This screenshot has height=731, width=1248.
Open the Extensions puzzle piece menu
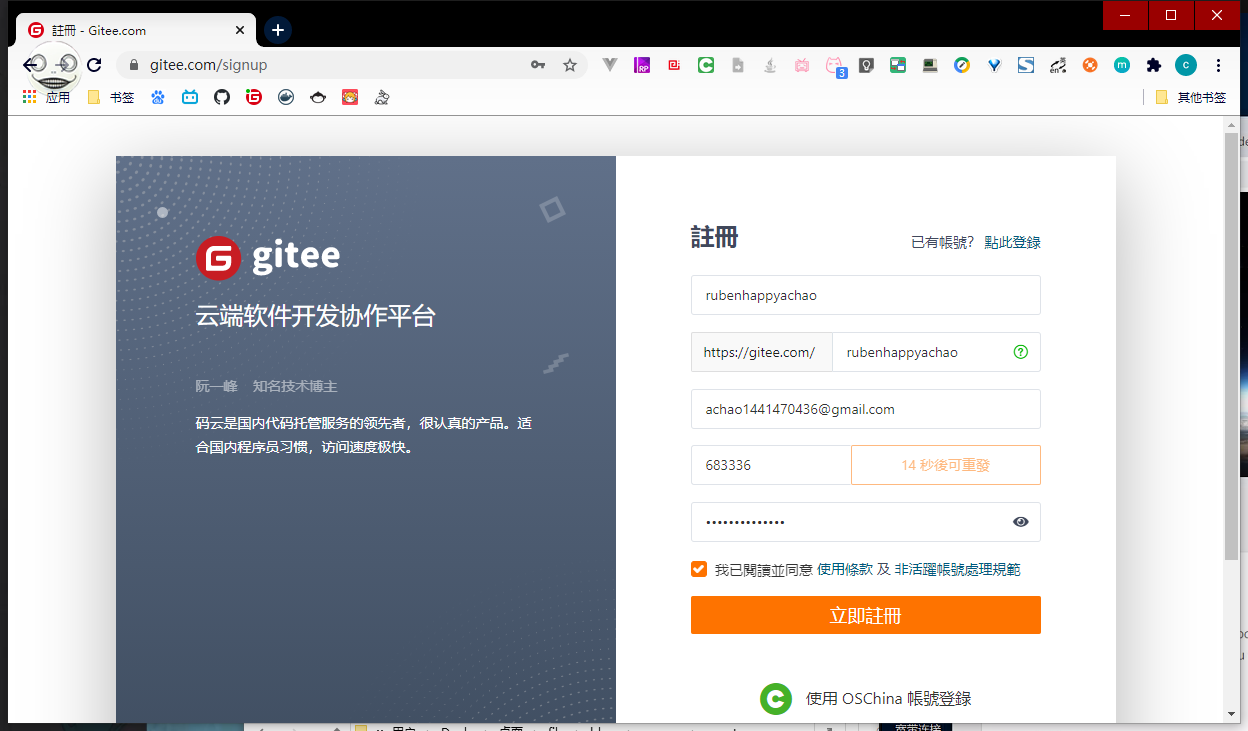tap(1154, 65)
